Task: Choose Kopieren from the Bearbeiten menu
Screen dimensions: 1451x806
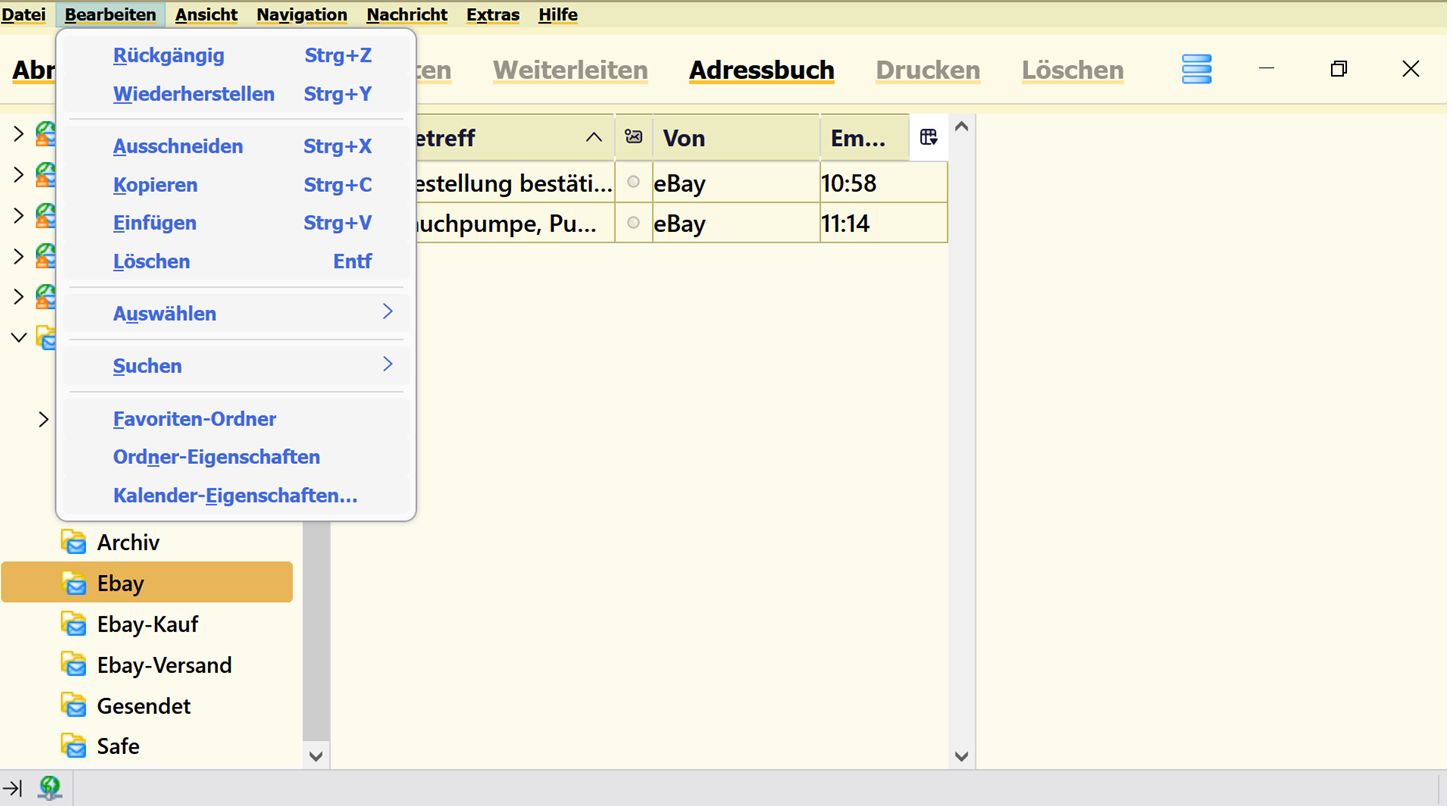Action: pos(155,185)
